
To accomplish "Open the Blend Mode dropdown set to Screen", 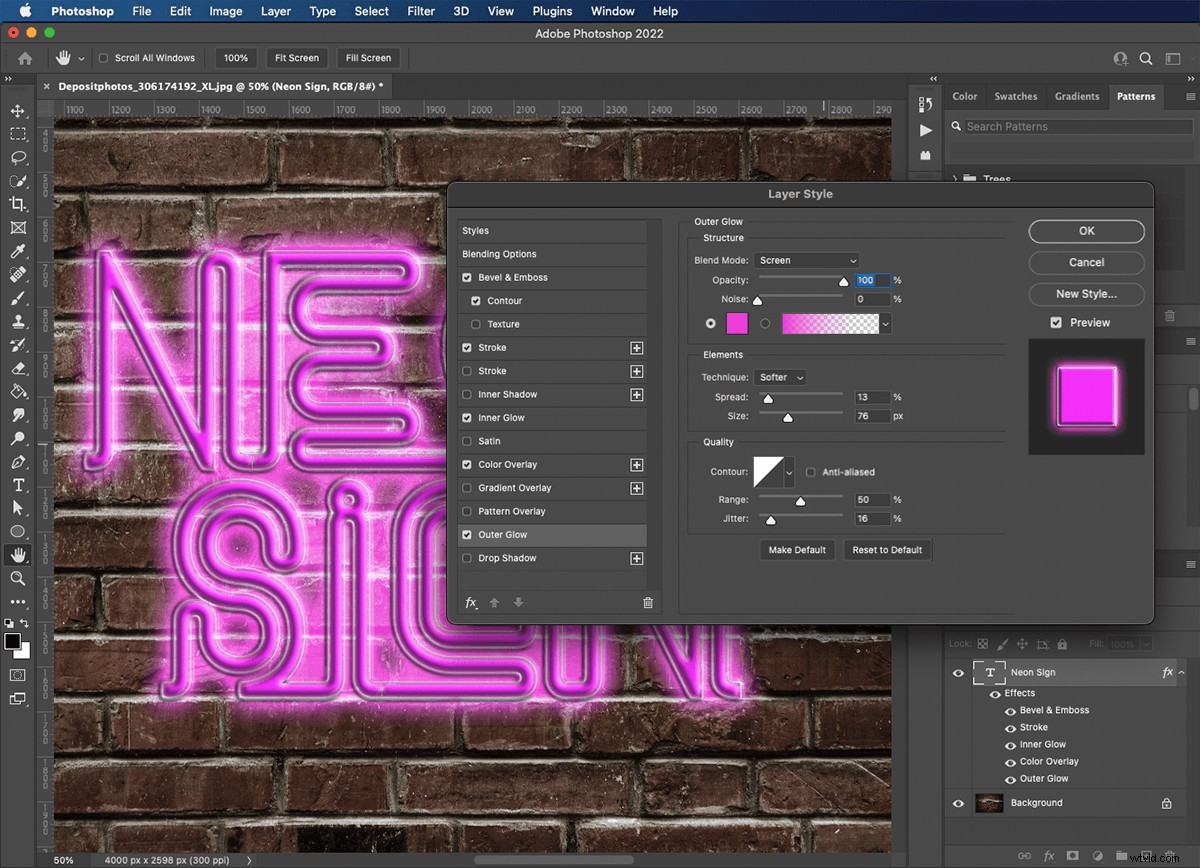I will [x=807, y=260].
